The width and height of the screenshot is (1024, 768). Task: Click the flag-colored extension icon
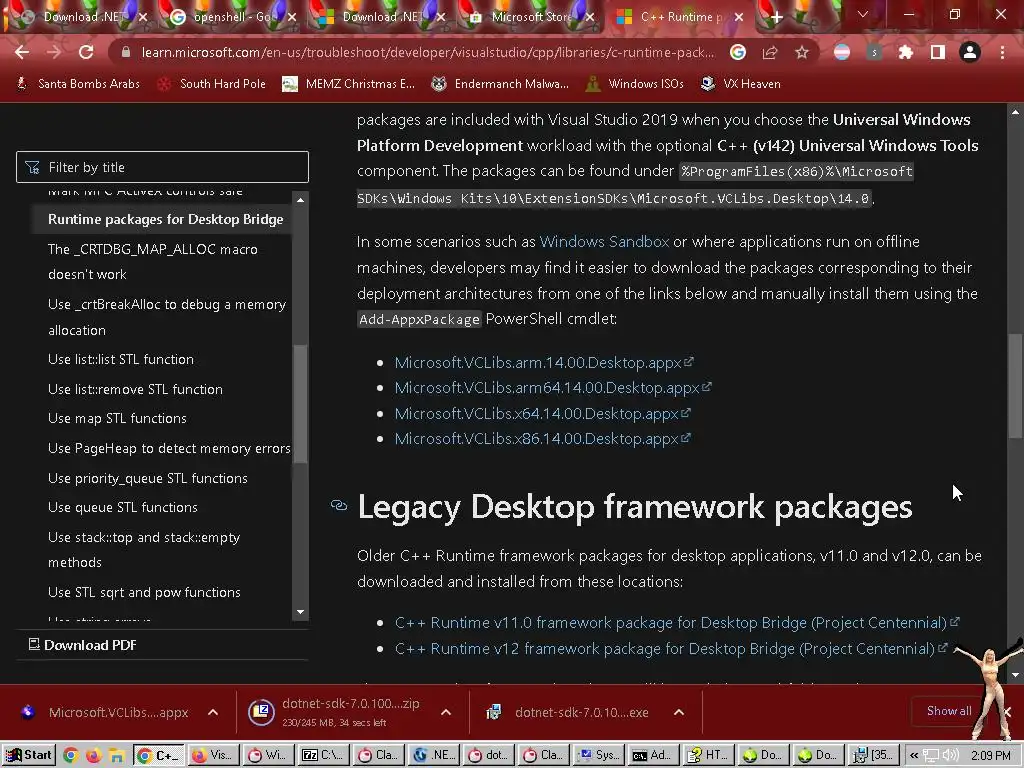[x=842, y=52]
